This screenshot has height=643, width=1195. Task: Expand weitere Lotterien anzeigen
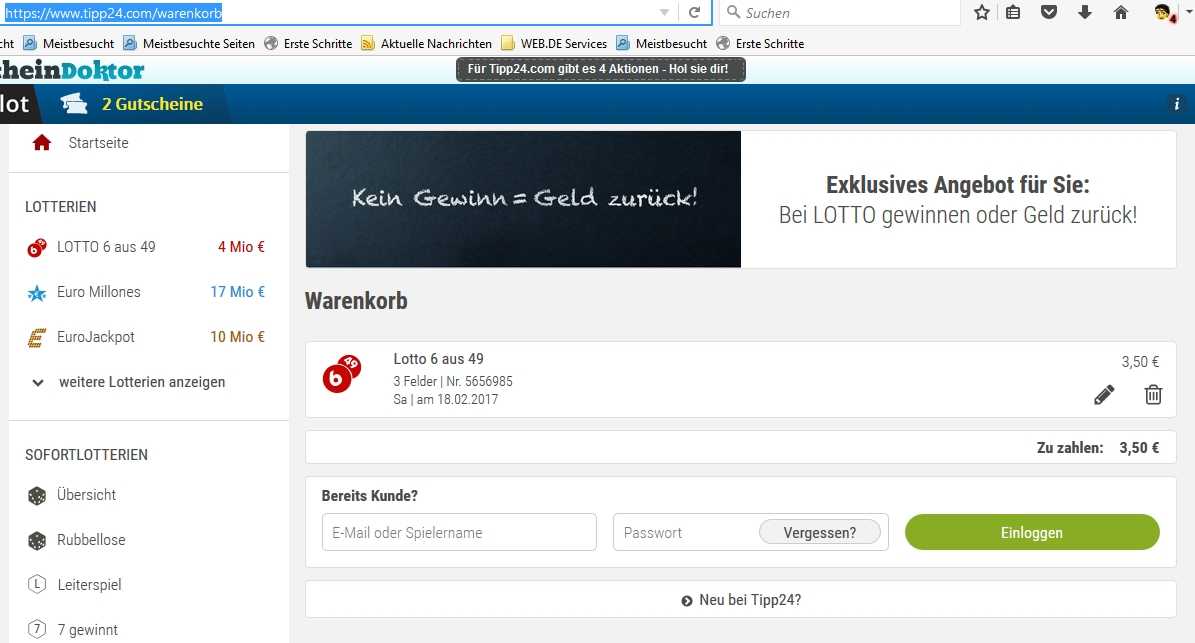click(x=142, y=382)
